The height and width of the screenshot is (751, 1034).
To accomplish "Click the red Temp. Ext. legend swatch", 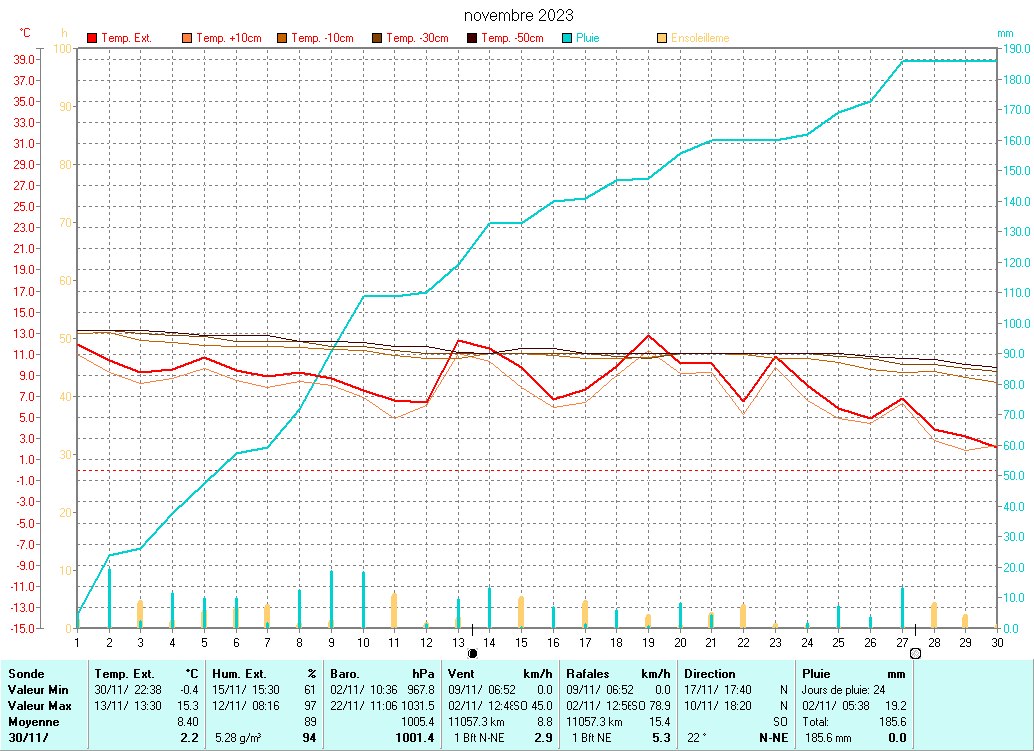I will [93, 38].
